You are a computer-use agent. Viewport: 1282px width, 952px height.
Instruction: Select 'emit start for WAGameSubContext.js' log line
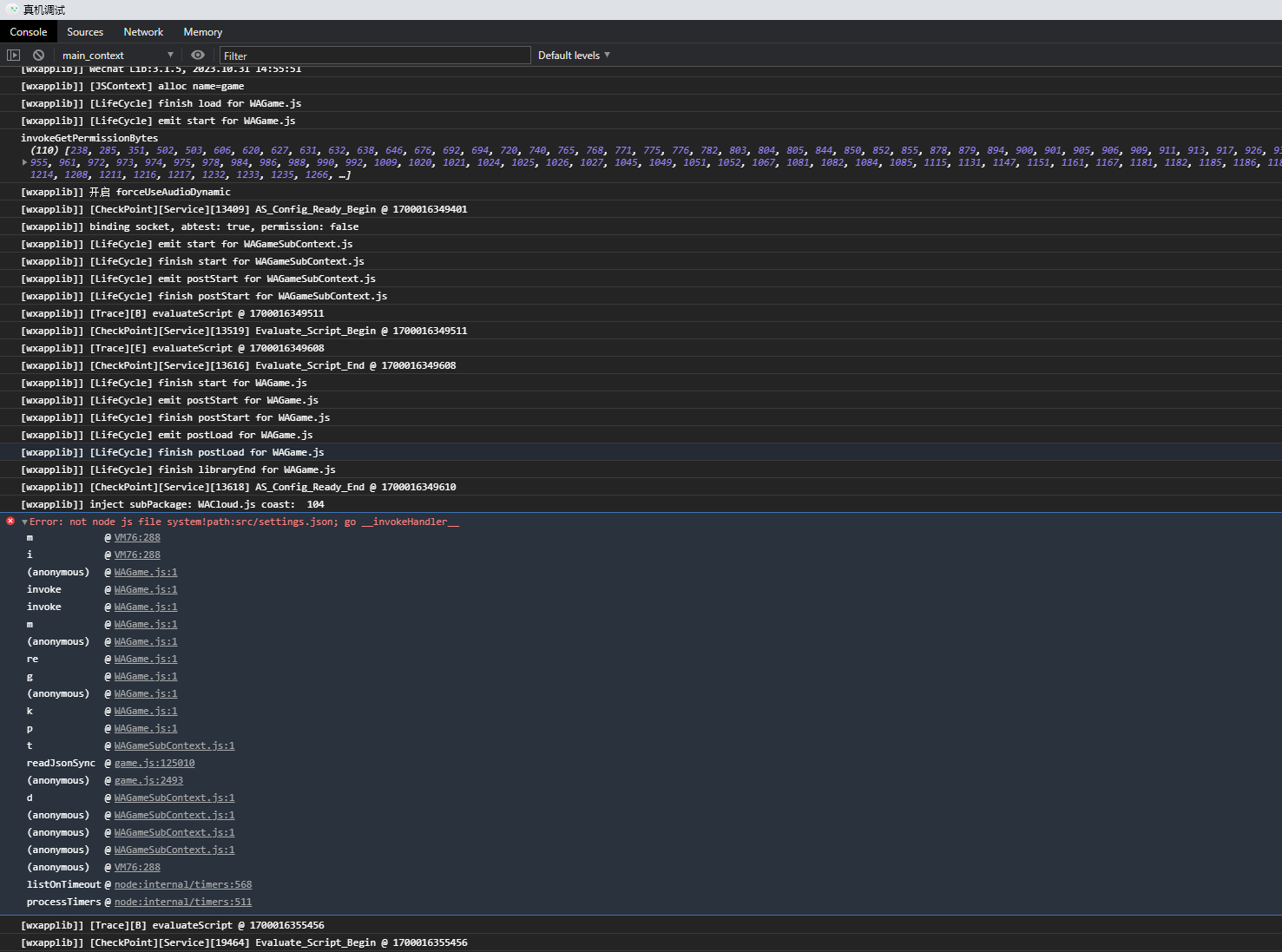click(187, 244)
